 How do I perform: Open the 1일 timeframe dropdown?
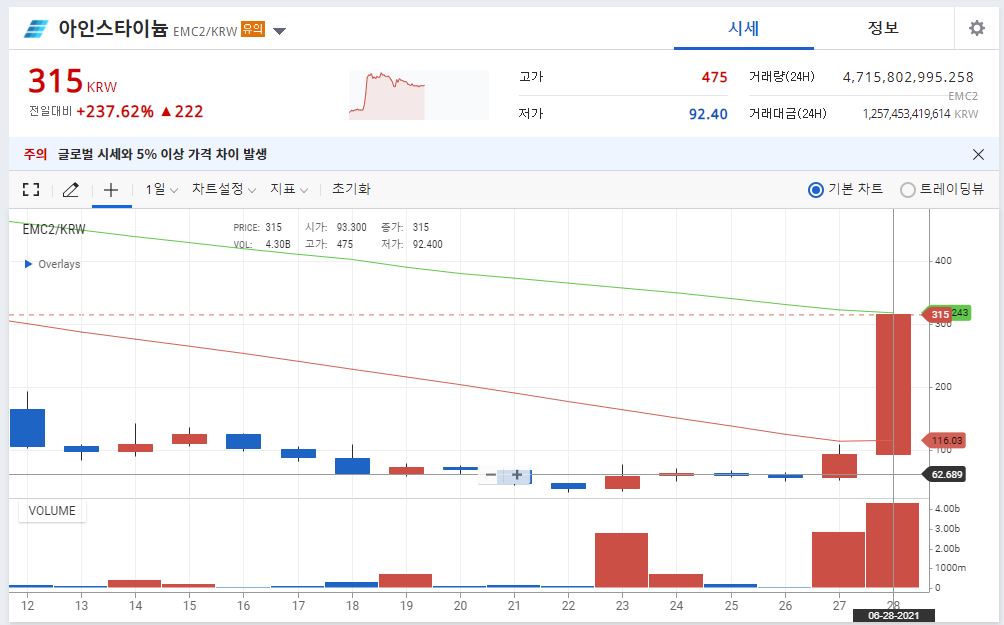pos(158,189)
